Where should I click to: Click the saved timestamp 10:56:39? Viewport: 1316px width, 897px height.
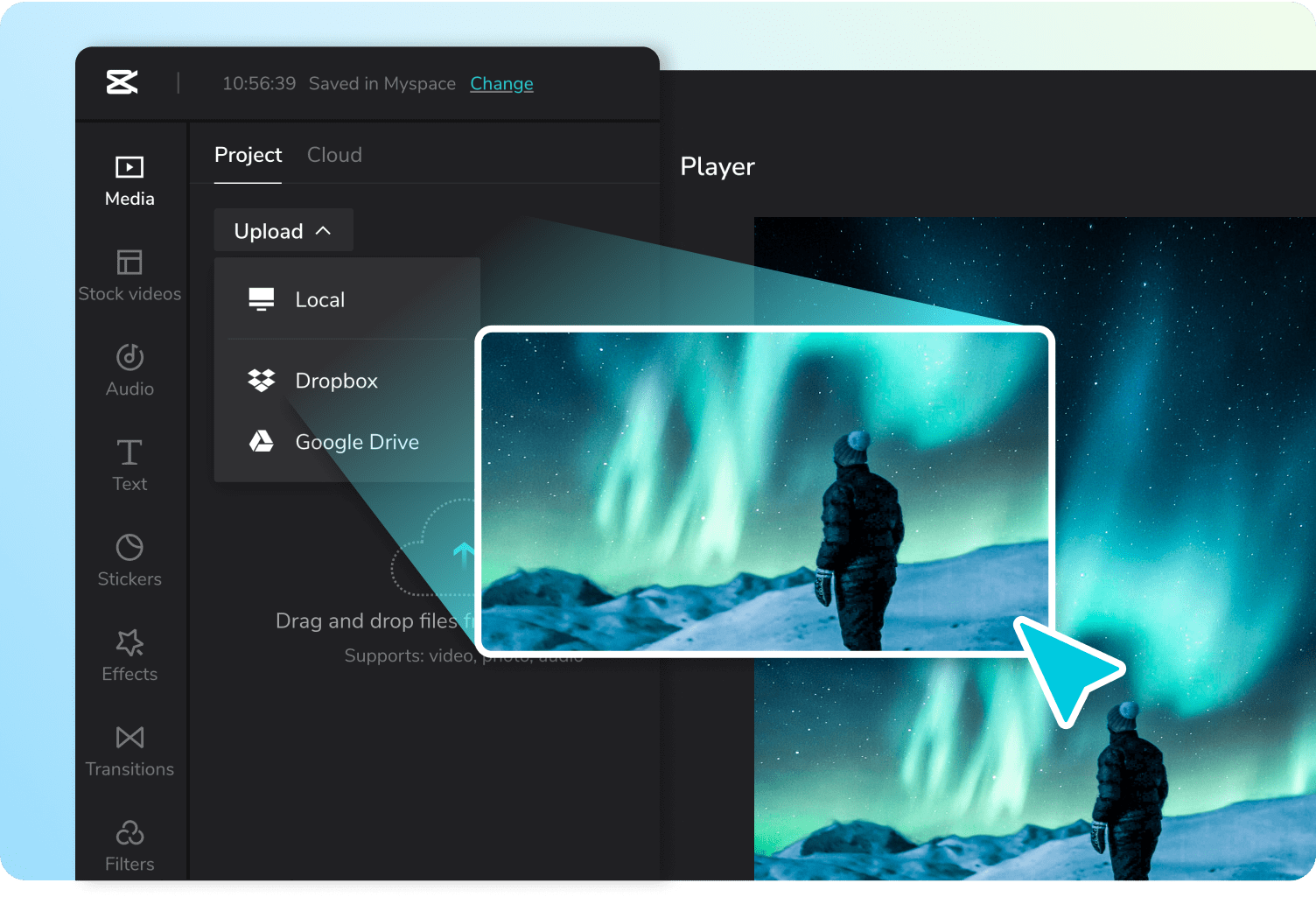258,83
